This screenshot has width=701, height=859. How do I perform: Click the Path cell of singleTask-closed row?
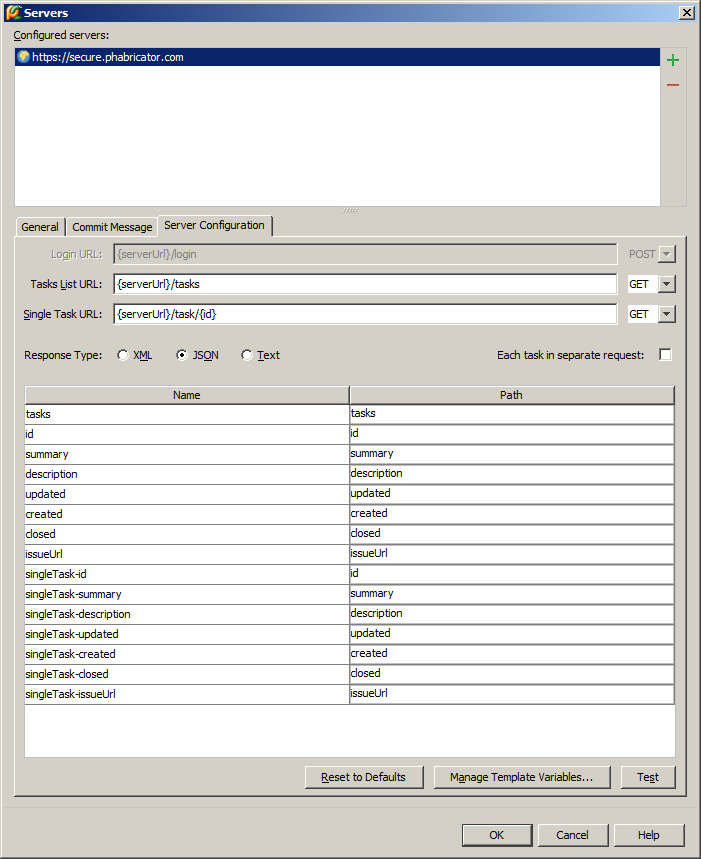pyautogui.click(x=512, y=674)
